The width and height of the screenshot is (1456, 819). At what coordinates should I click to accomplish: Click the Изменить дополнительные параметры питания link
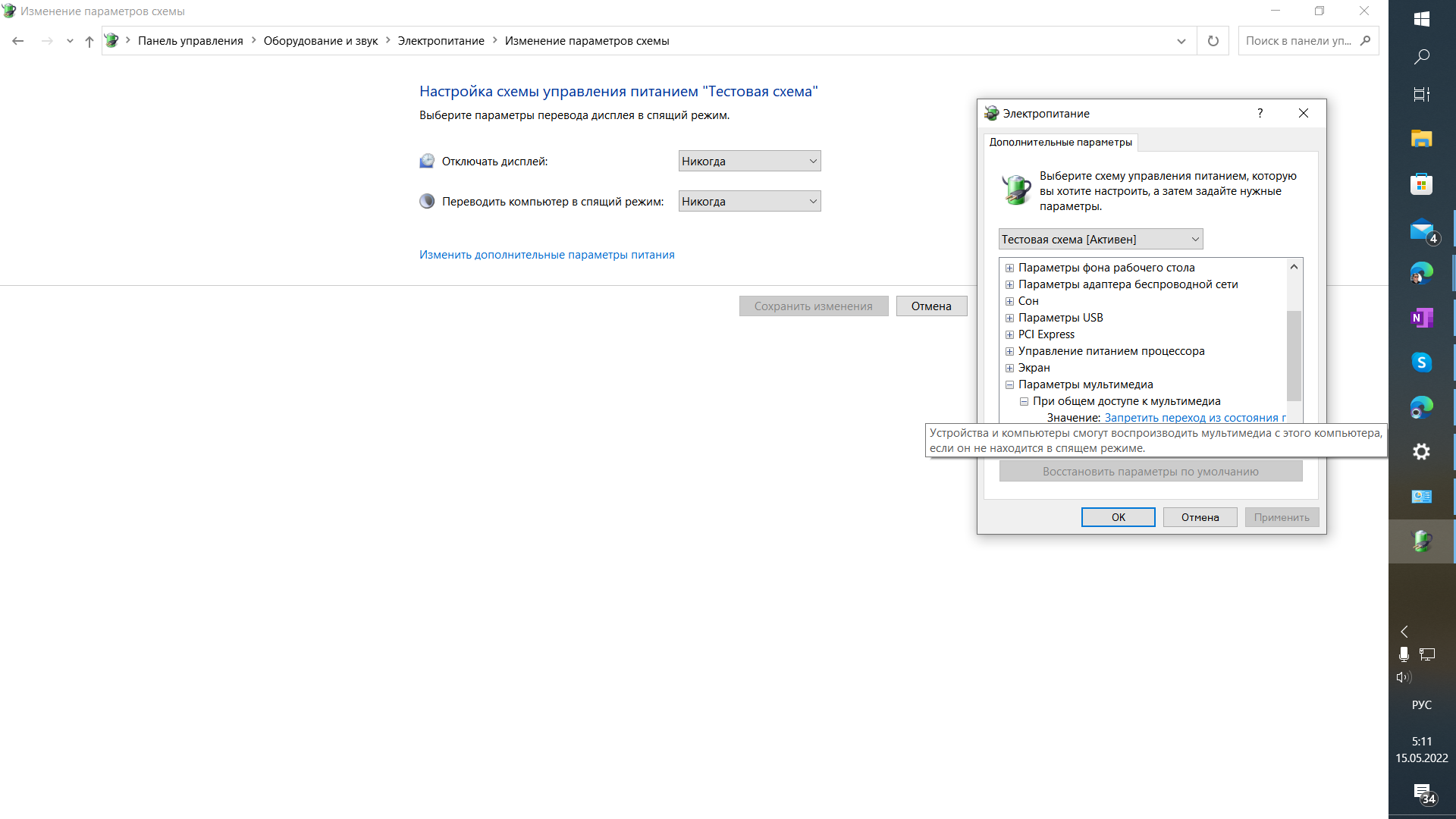click(547, 255)
